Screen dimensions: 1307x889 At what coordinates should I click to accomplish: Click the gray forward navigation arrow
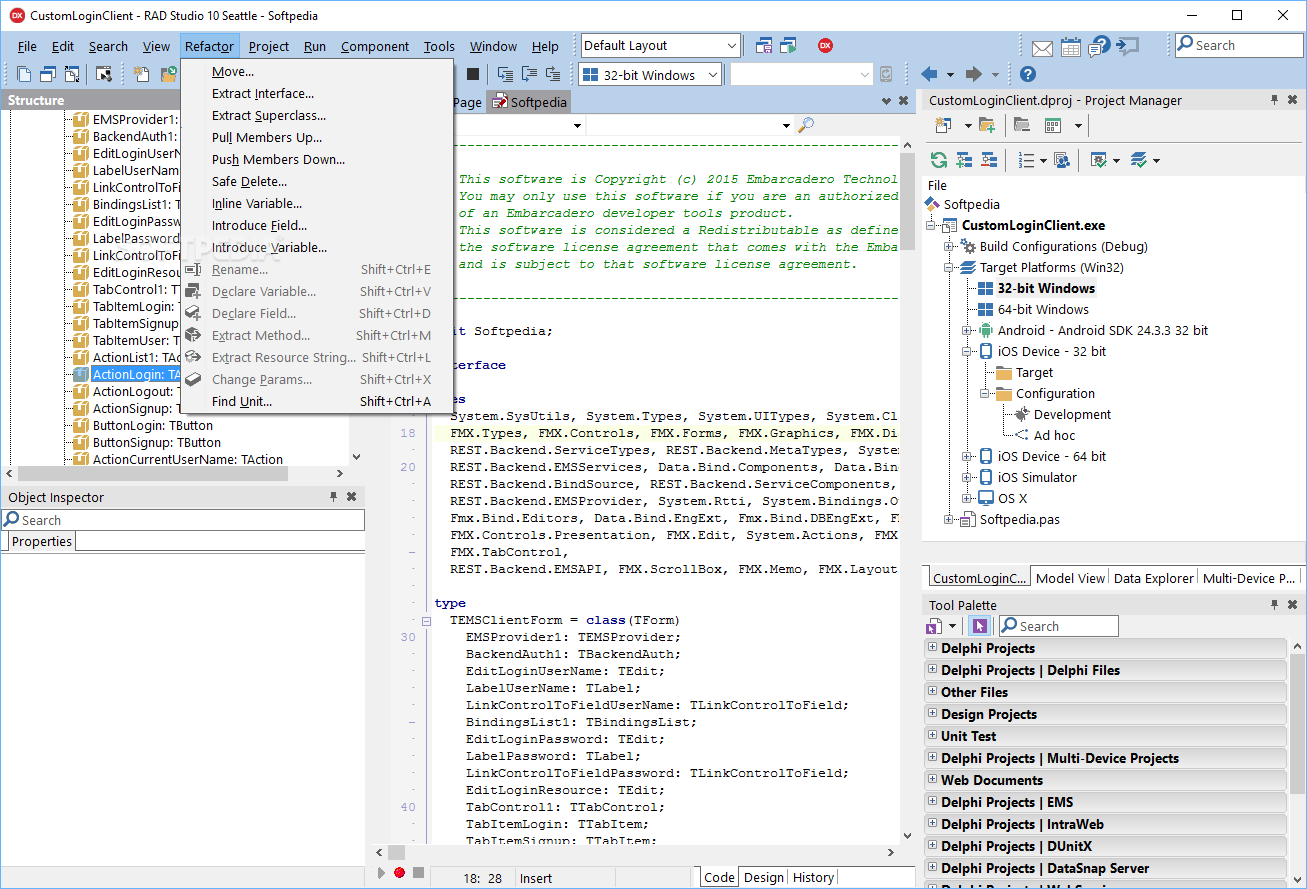(973, 74)
